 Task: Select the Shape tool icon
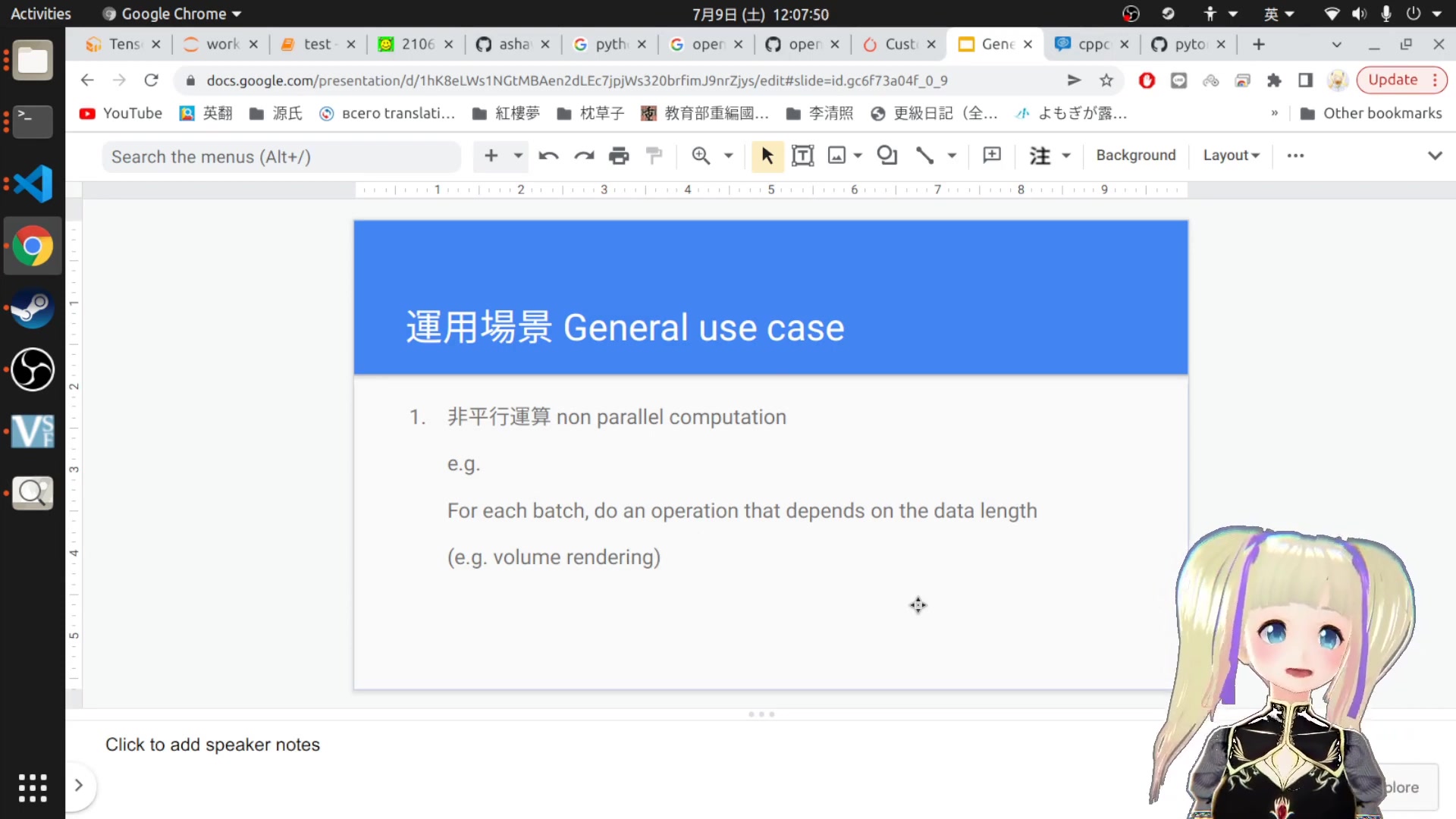tap(886, 156)
